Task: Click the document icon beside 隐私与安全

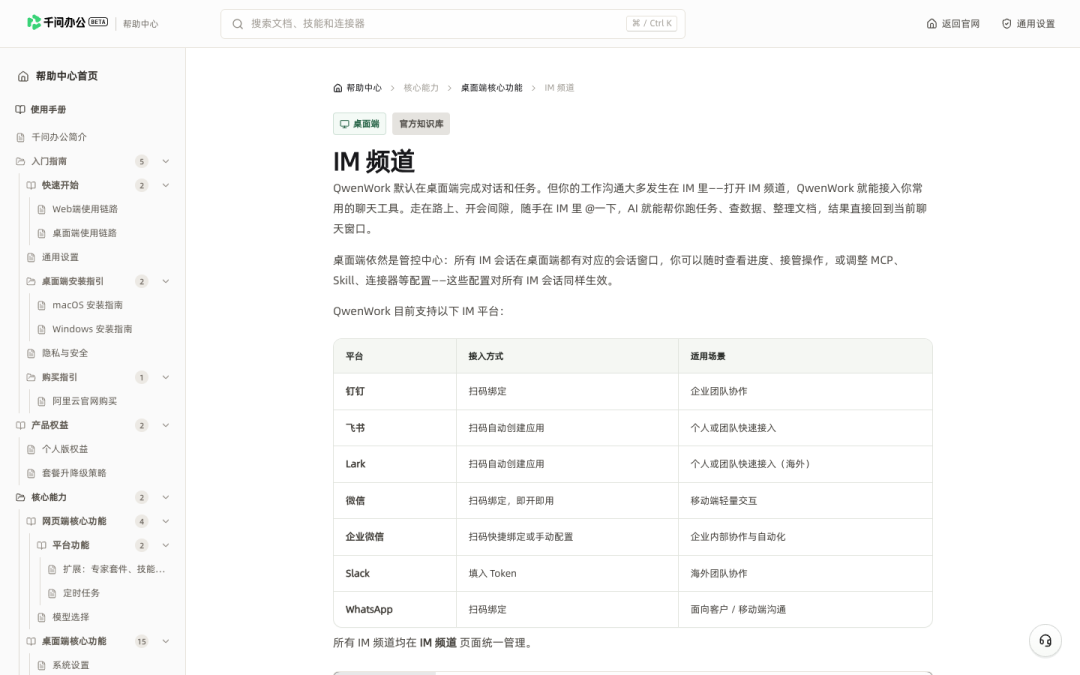Action: pyautogui.click(x=31, y=353)
